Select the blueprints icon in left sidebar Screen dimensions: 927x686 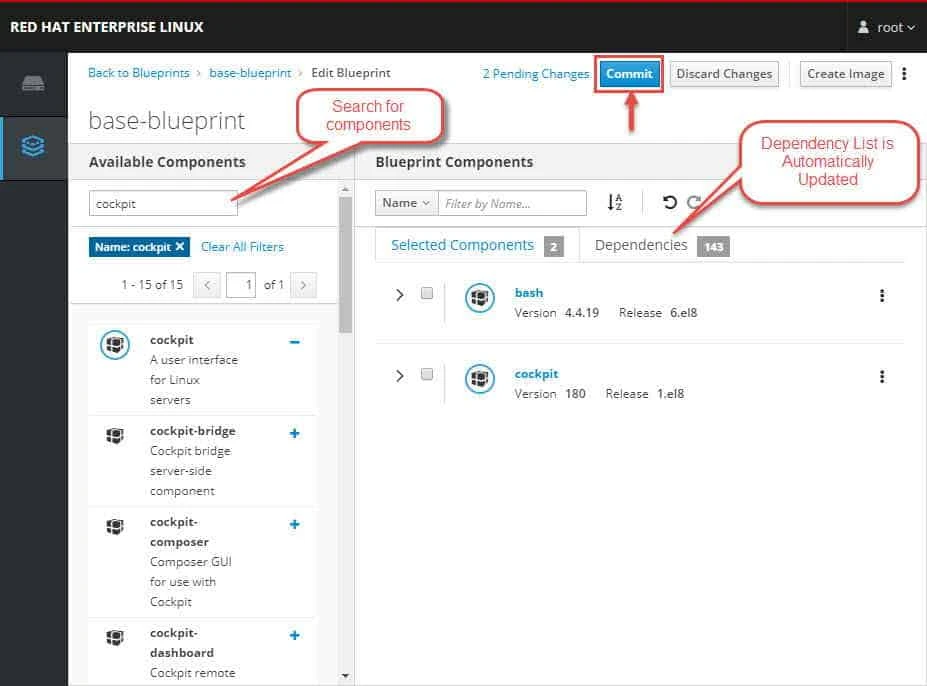coord(33,144)
